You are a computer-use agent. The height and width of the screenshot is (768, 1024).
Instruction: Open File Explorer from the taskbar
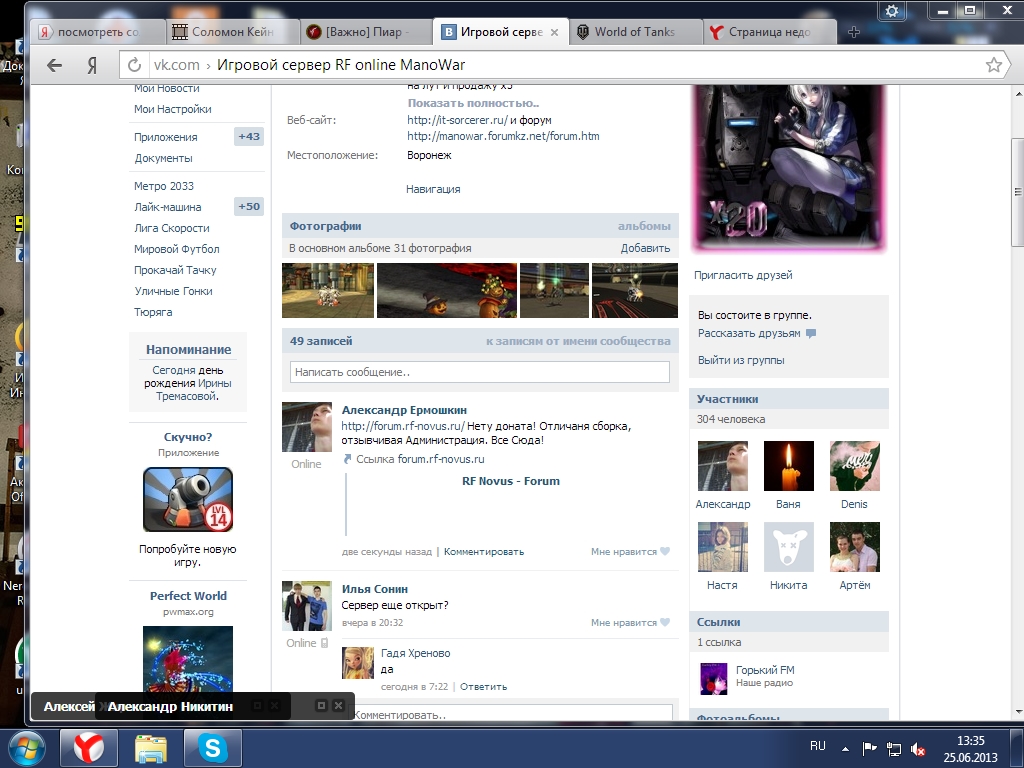pyautogui.click(x=151, y=748)
